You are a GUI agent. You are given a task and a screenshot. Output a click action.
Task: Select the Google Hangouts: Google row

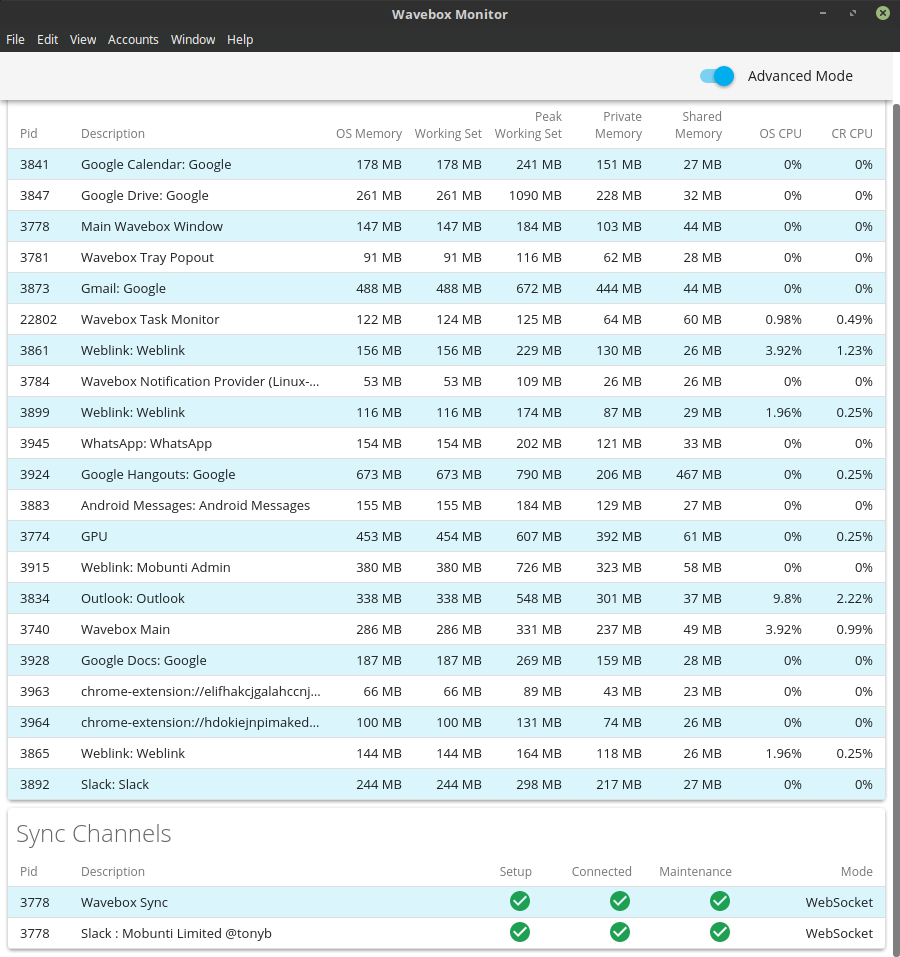click(x=446, y=474)
